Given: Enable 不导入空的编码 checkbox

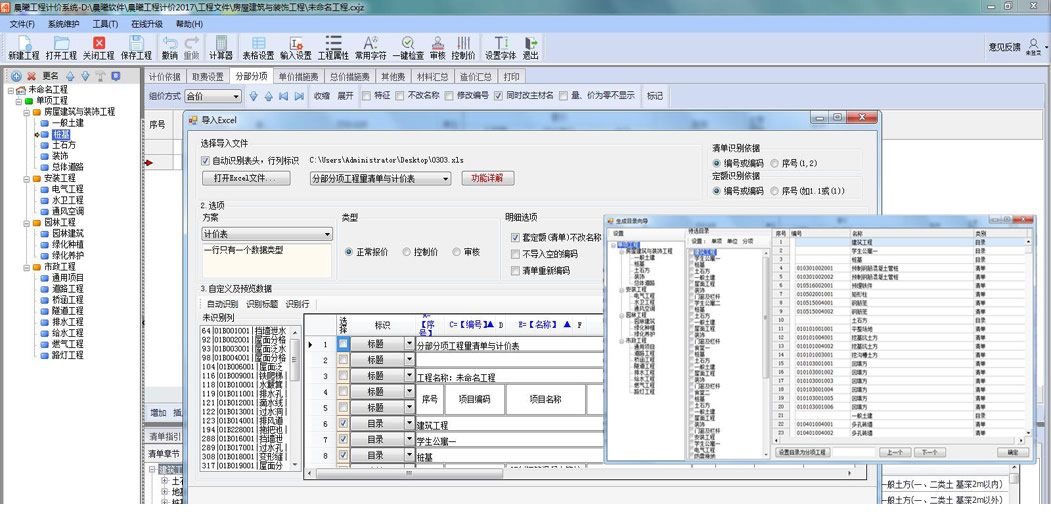Looking at the screenshot, I should [x=515, y=254].
